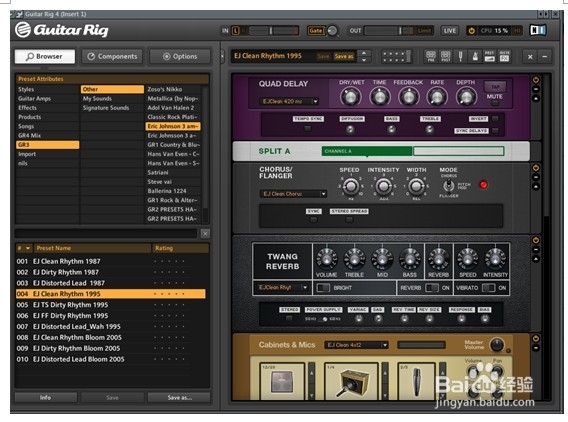568x422 pixels.
Task: Clear the browser search with X
Action: (205, 234)
